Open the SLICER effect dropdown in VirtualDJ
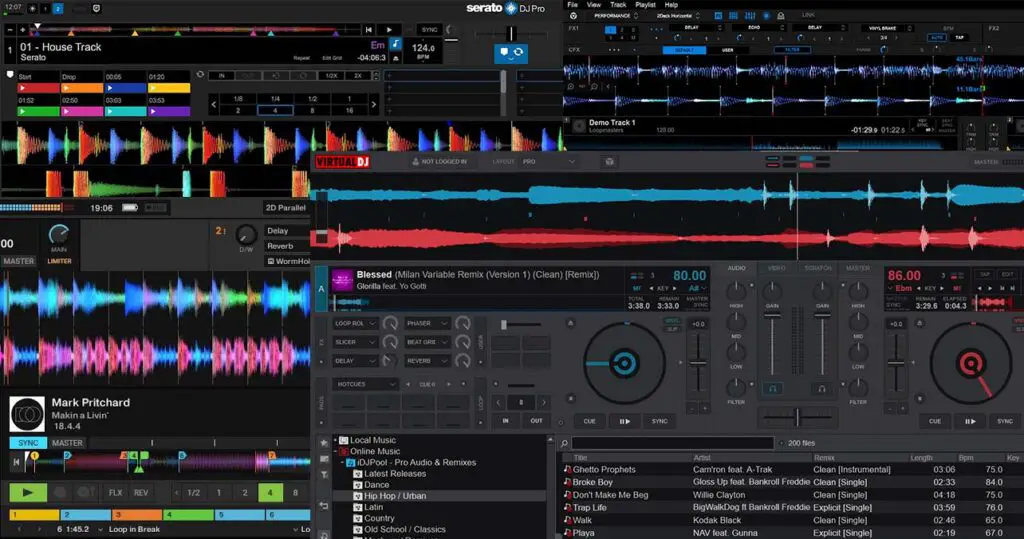The height and width of the screenshot is (539, 1024). (355, 342)
